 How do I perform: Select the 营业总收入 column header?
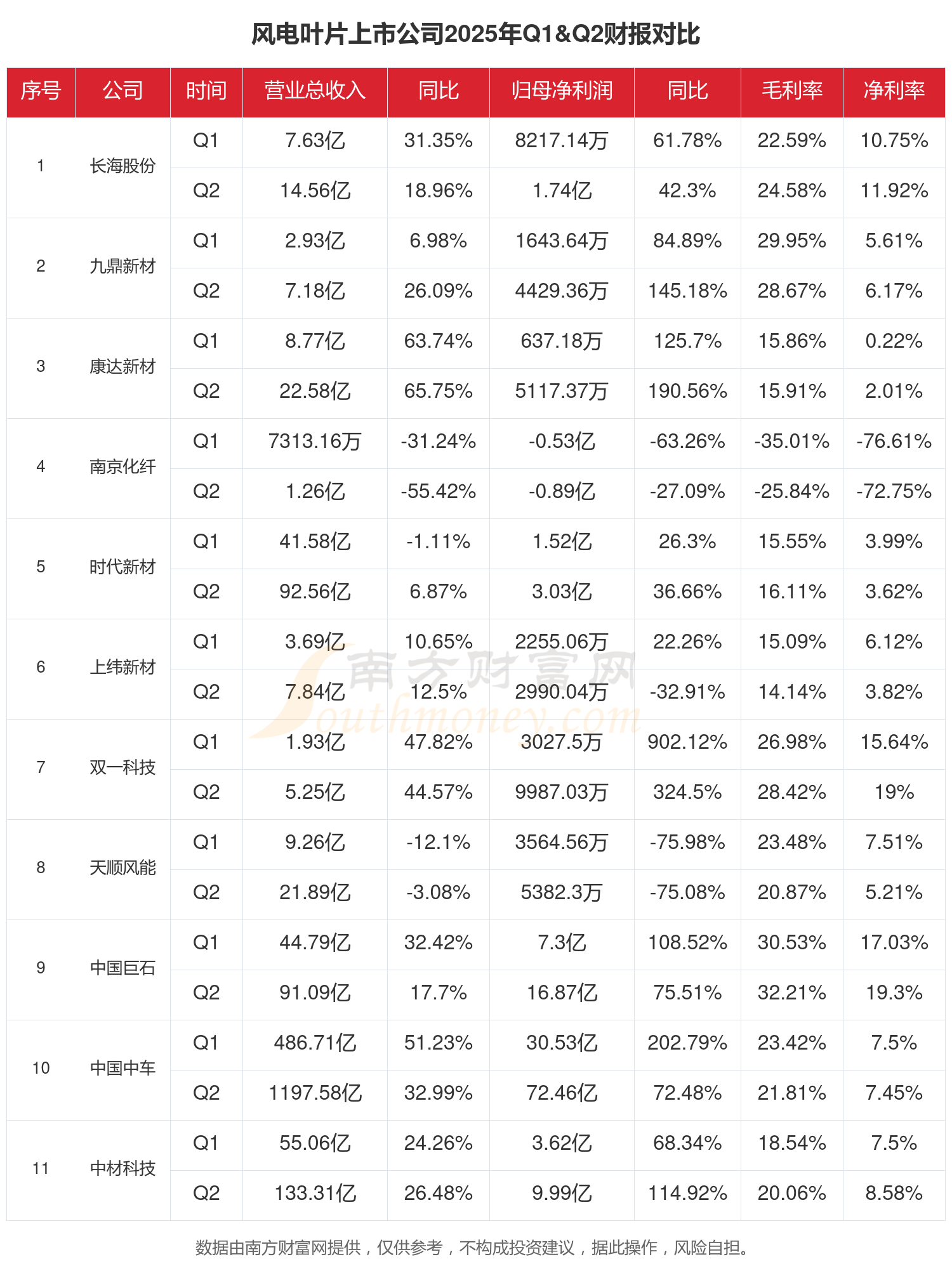315,91
